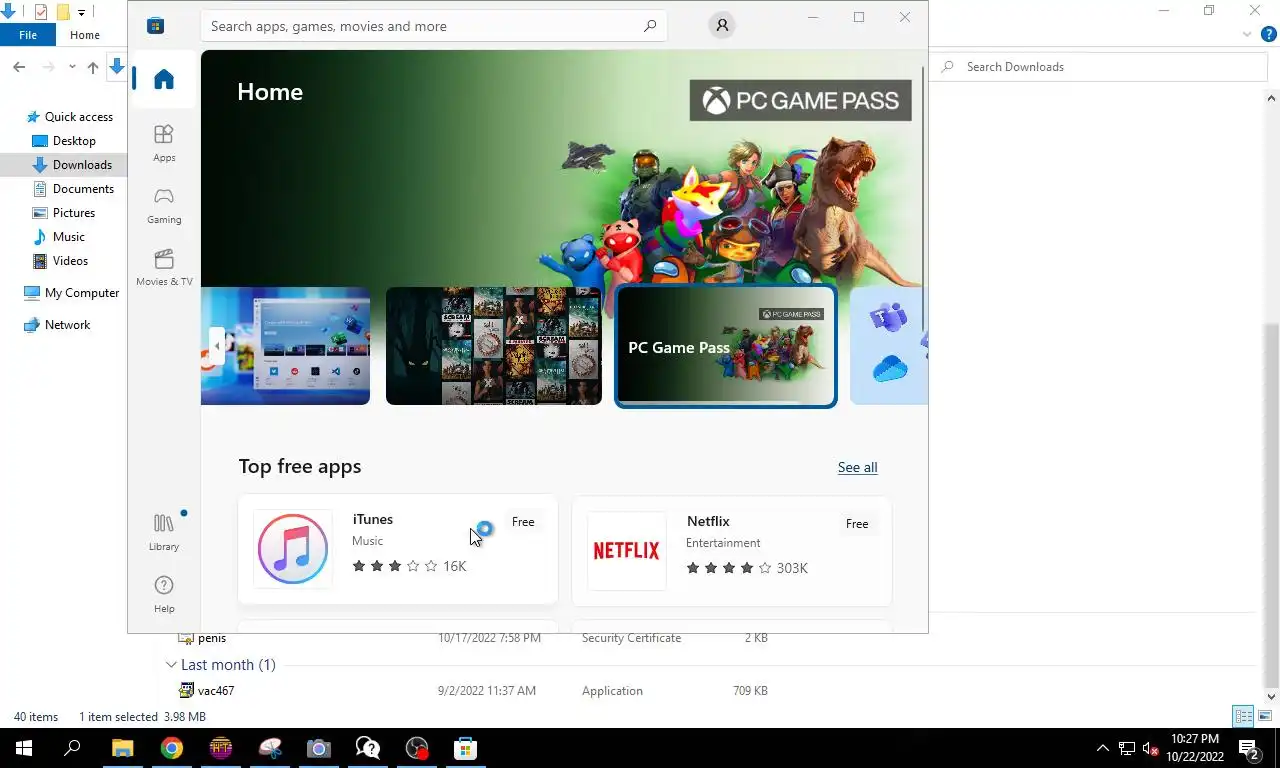
Task: Select Music in the navigation pane
Action: pos(68,237)
